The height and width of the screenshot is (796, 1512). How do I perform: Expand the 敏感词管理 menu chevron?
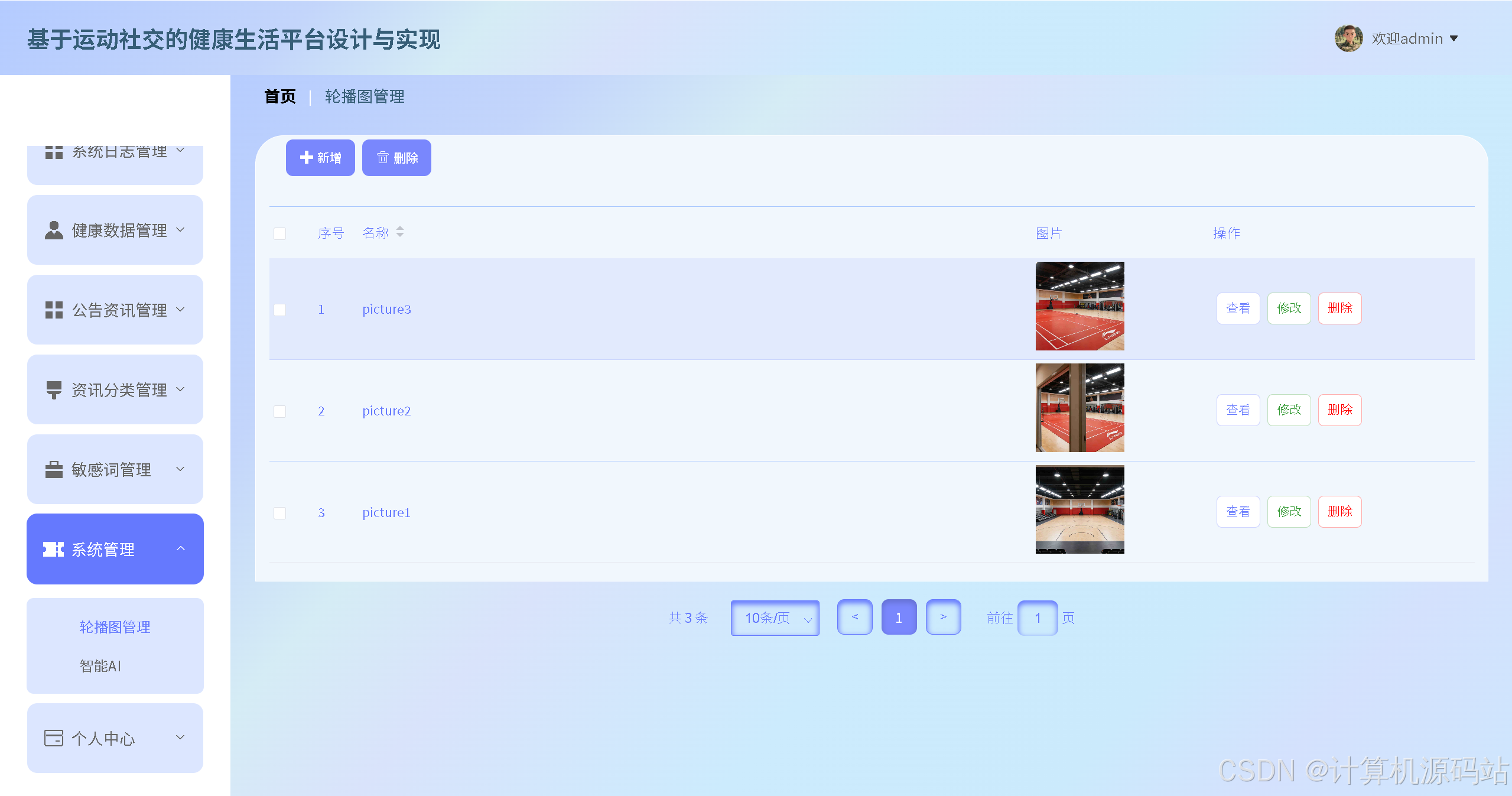coord(181,469)
